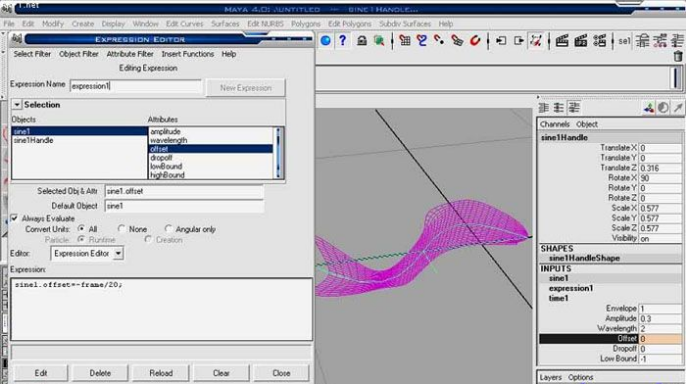This screenshot has width=694, height=384.
Task: Click the arrow icon above channel box
Action: pos(678,108)
